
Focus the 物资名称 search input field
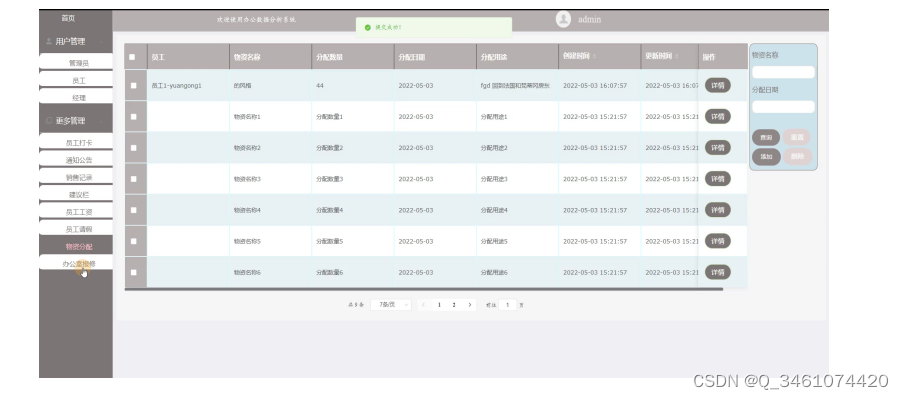tap(783, 72)
